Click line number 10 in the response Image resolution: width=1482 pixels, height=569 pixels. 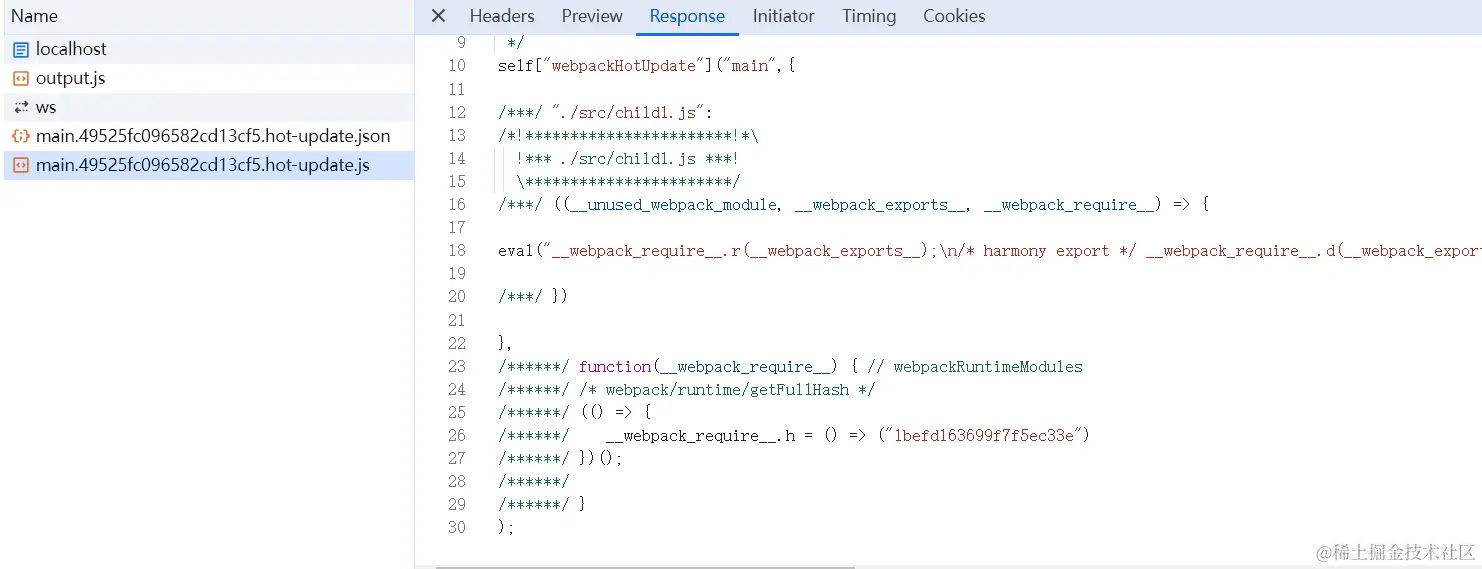[x=457, y=66]
